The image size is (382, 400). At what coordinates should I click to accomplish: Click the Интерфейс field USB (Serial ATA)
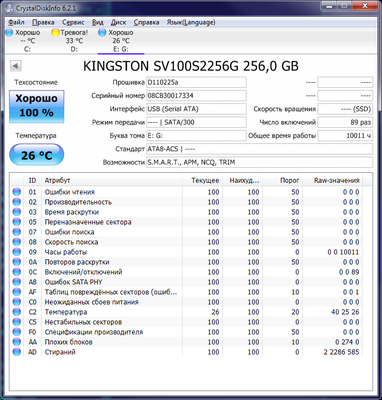[196, 109]
